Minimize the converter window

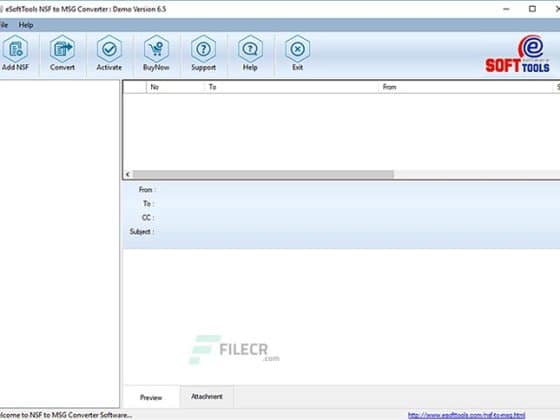506,9
